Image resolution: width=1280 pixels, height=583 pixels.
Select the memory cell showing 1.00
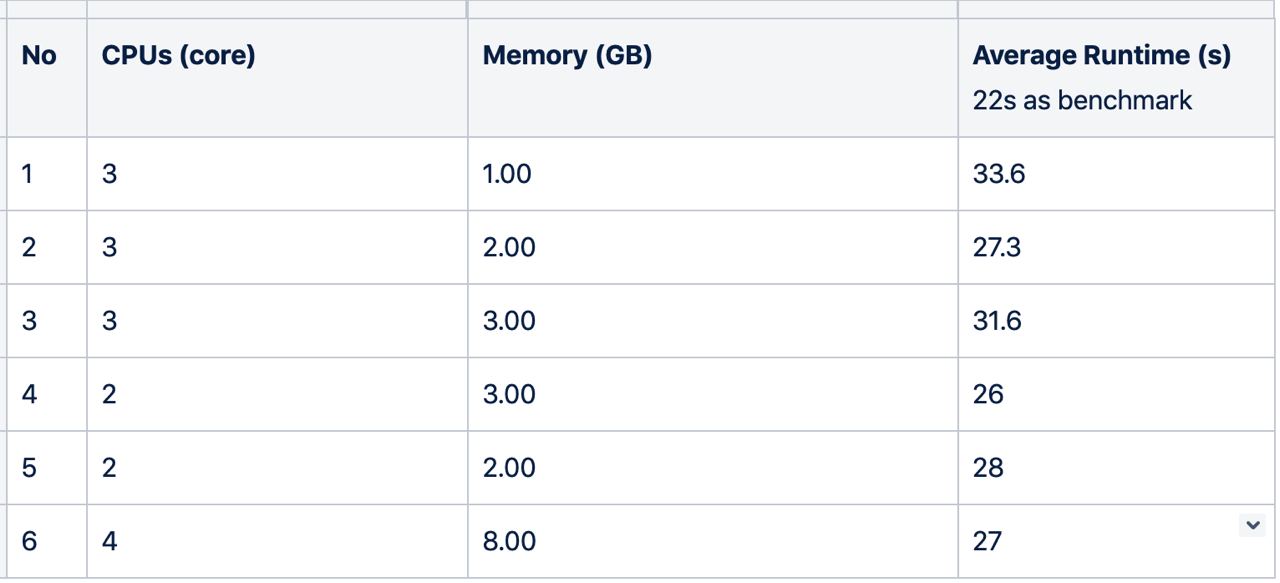[x=713, y=174]
